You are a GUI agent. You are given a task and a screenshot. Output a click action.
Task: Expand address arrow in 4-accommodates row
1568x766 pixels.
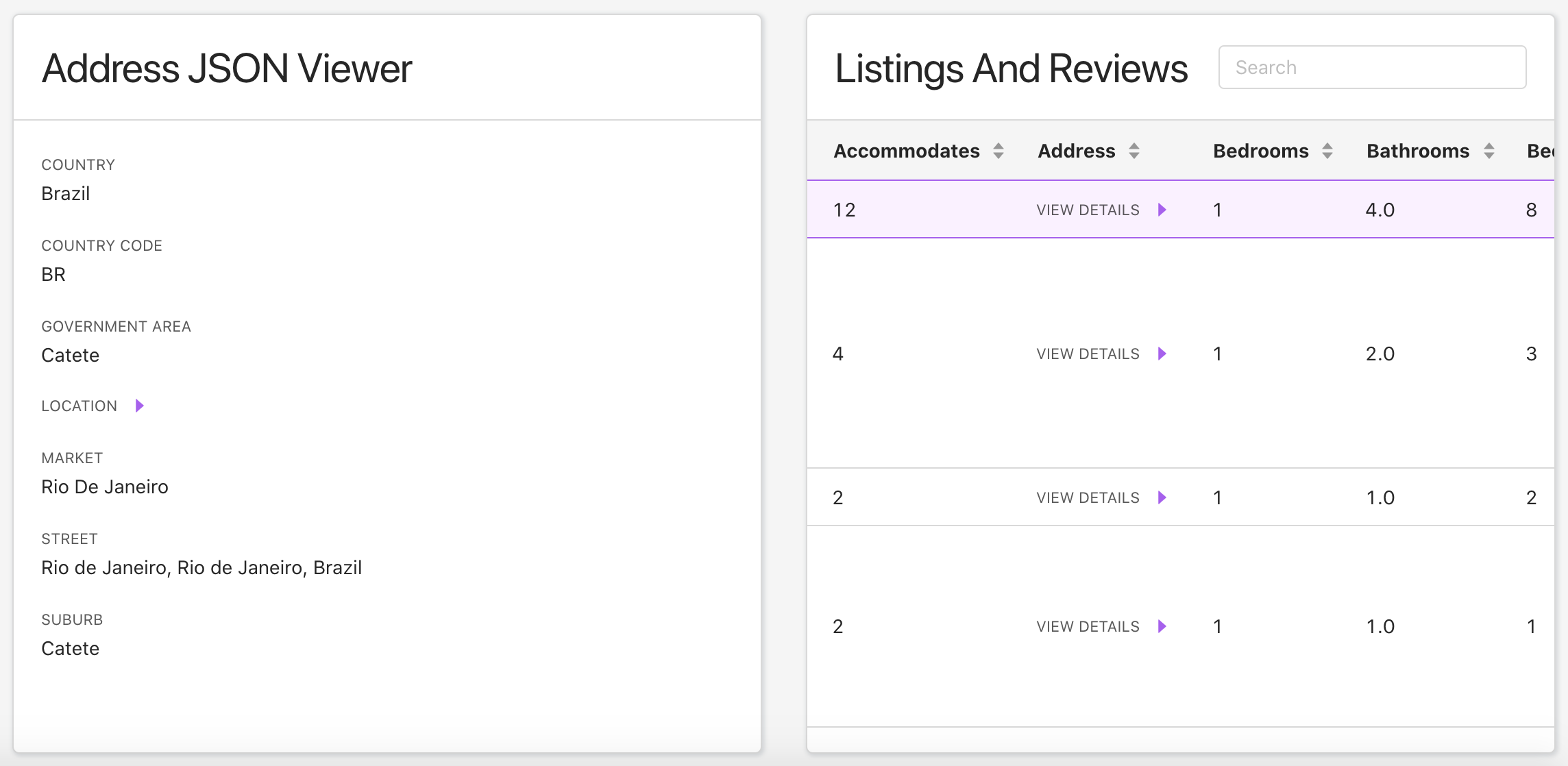[x=1162, y=354]
